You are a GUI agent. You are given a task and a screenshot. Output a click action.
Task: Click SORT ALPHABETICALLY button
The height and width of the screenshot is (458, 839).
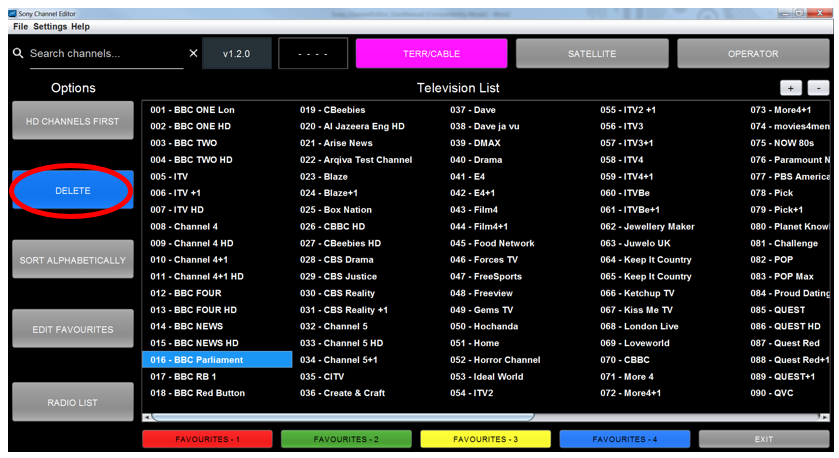click(x=73, y=259)
